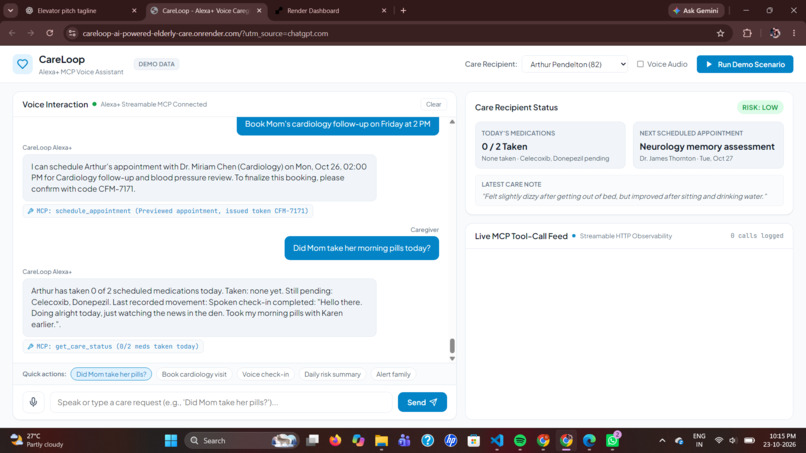Screen dimensions: 806x453
Task: Click the microphone voice input button
Action: pyautogui.click(x=33, y=402)
